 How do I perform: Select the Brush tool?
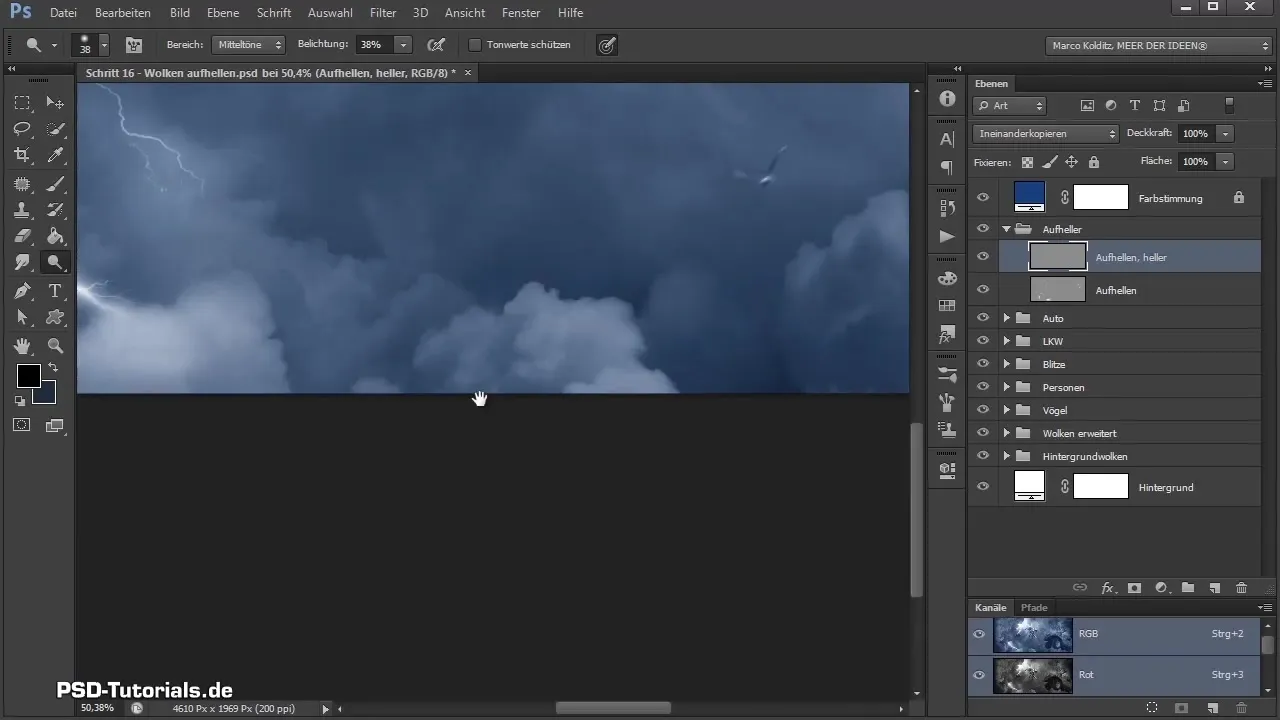55,184
